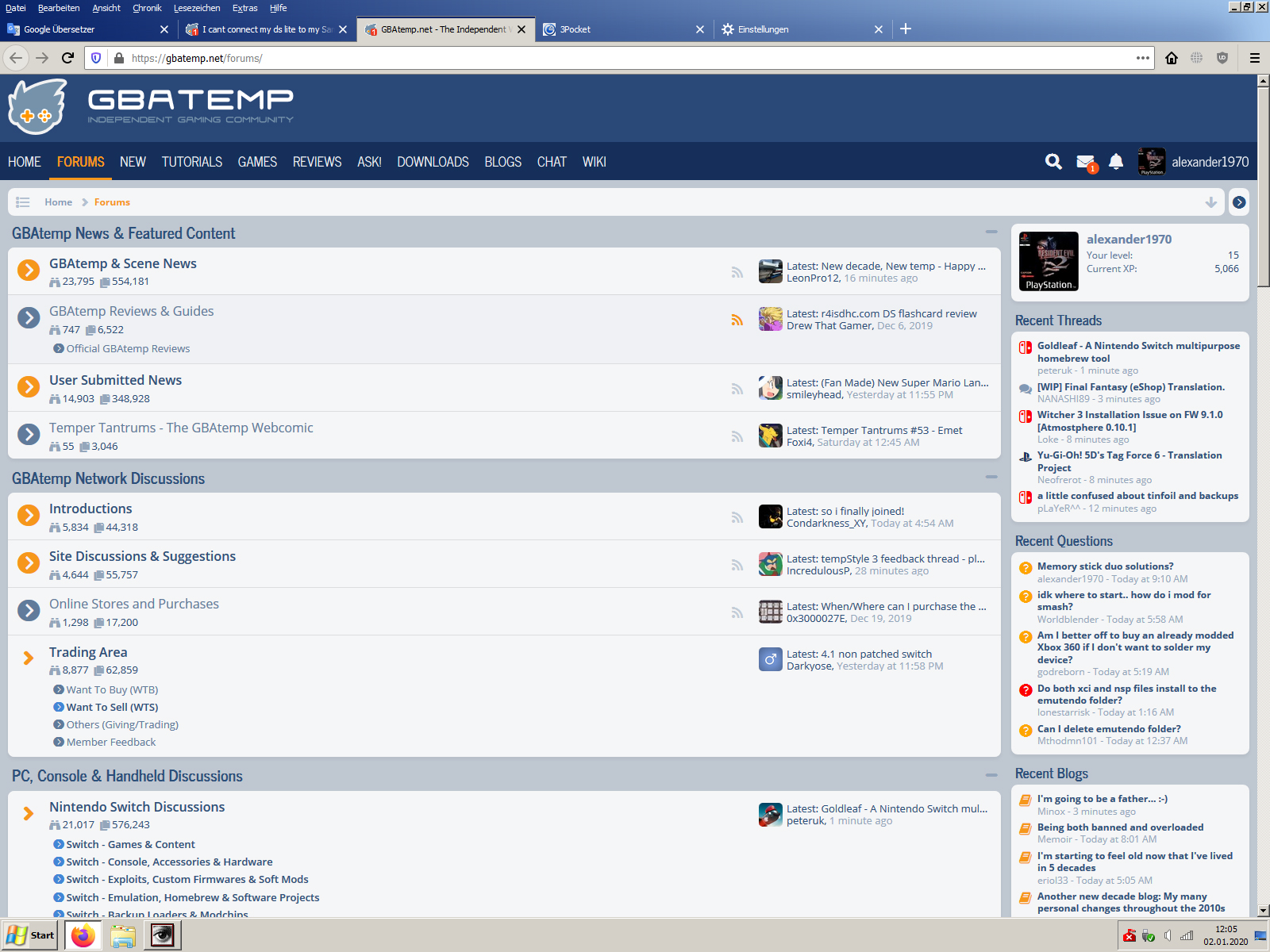1270x952 pixels.
Task: Click the alexander1970 profile avatar in sidebar
Action: pyautogui.click(x=1049, y=261)
